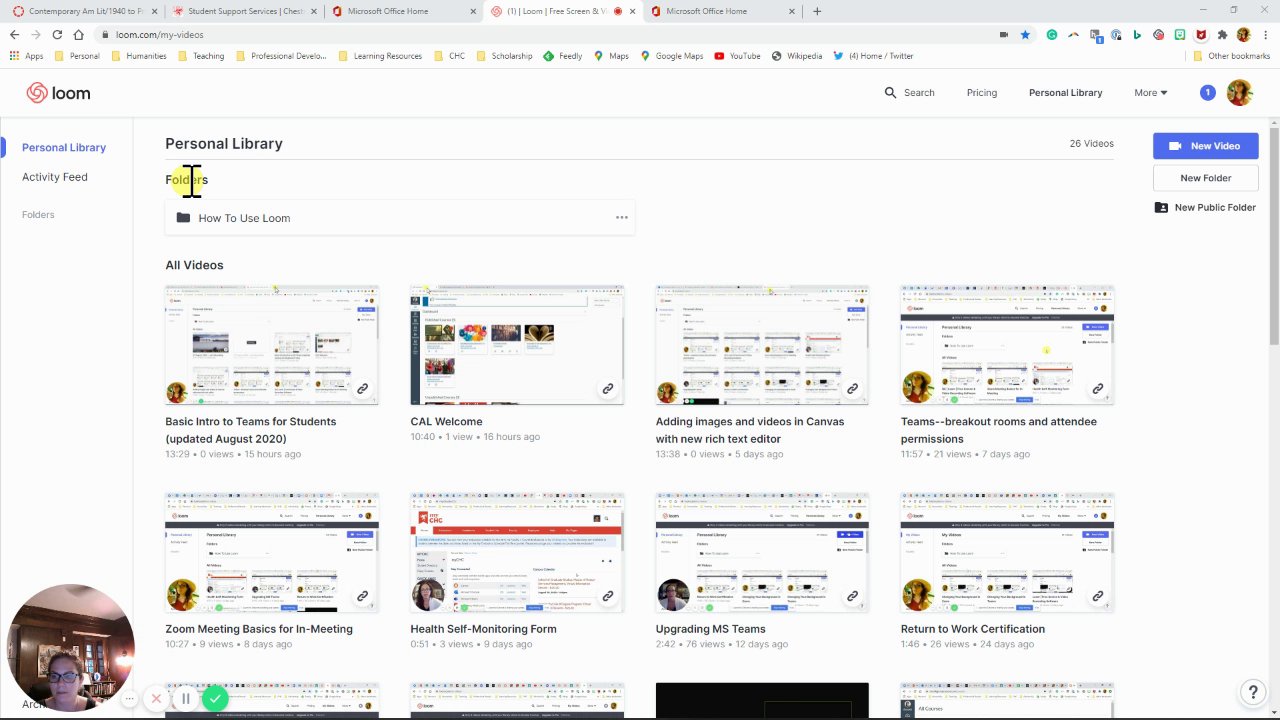Create a New Public Folder
1280x720 pixels.
pyautogui.click(x=1205, y=208)
